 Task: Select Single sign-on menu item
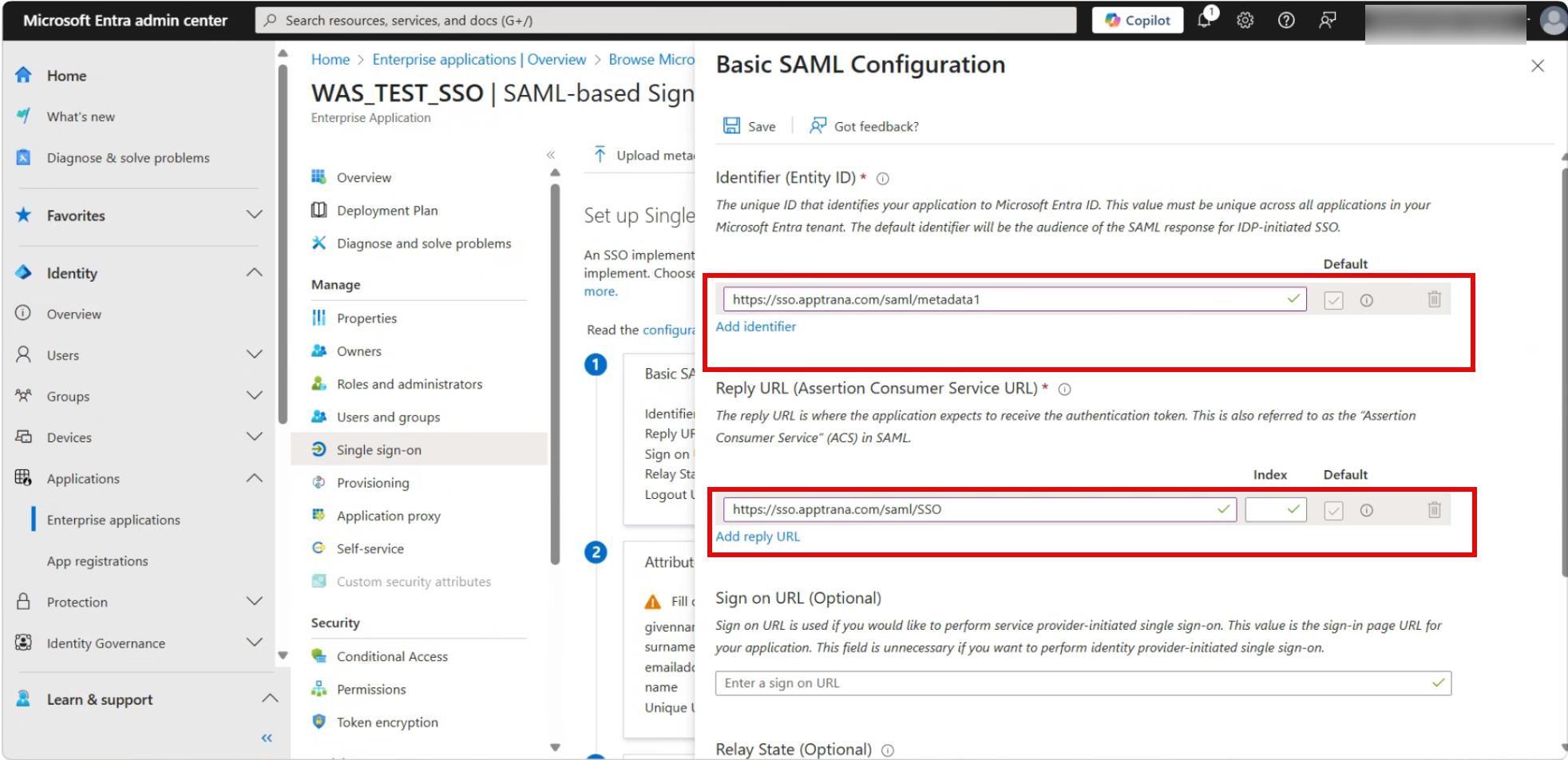[420, 449]
